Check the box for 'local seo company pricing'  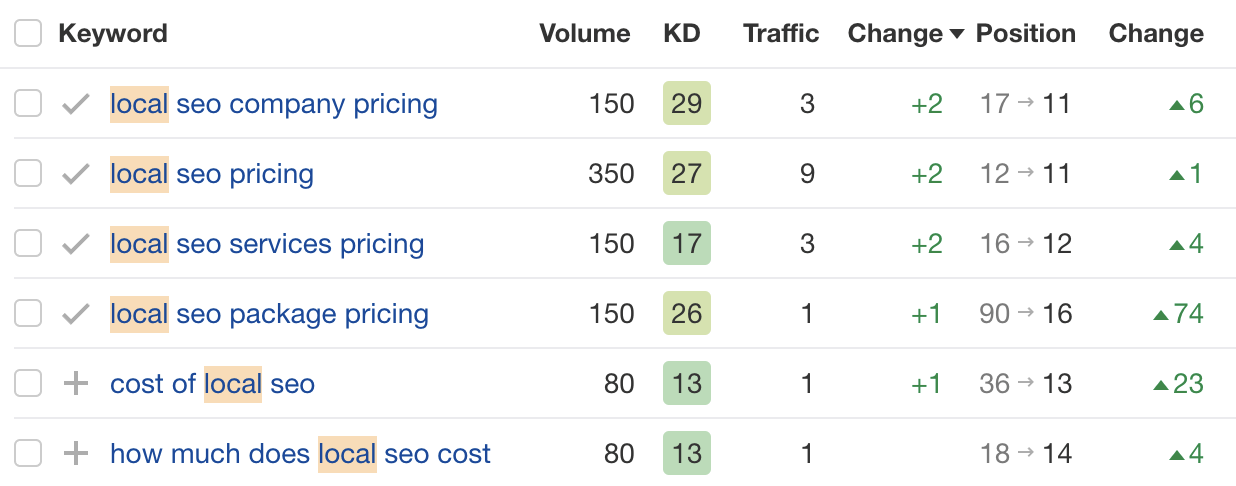28,104
